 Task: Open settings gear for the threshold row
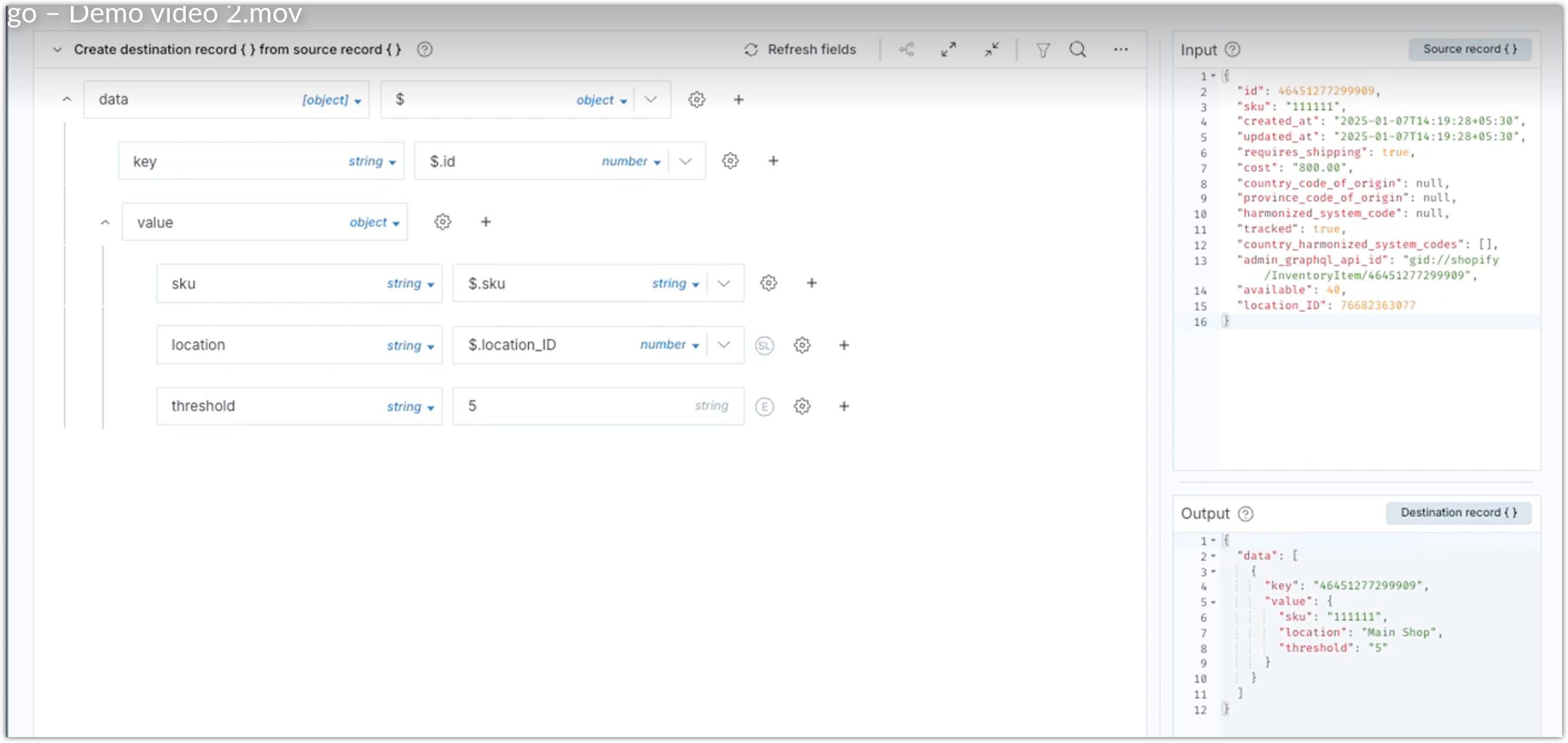tap(802, 406)
